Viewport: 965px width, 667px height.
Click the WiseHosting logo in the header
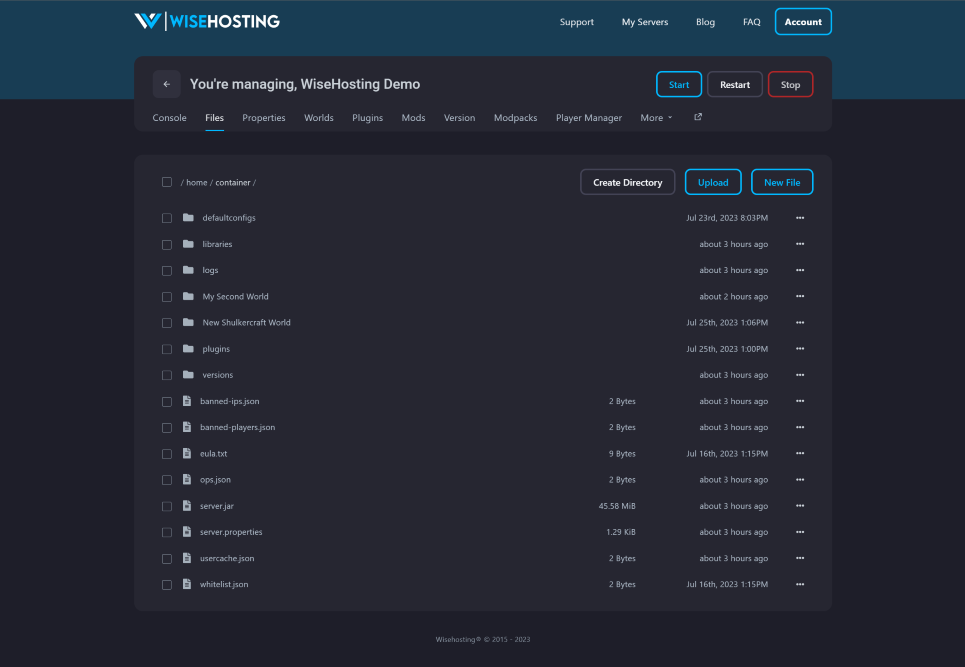pos(205,19)
